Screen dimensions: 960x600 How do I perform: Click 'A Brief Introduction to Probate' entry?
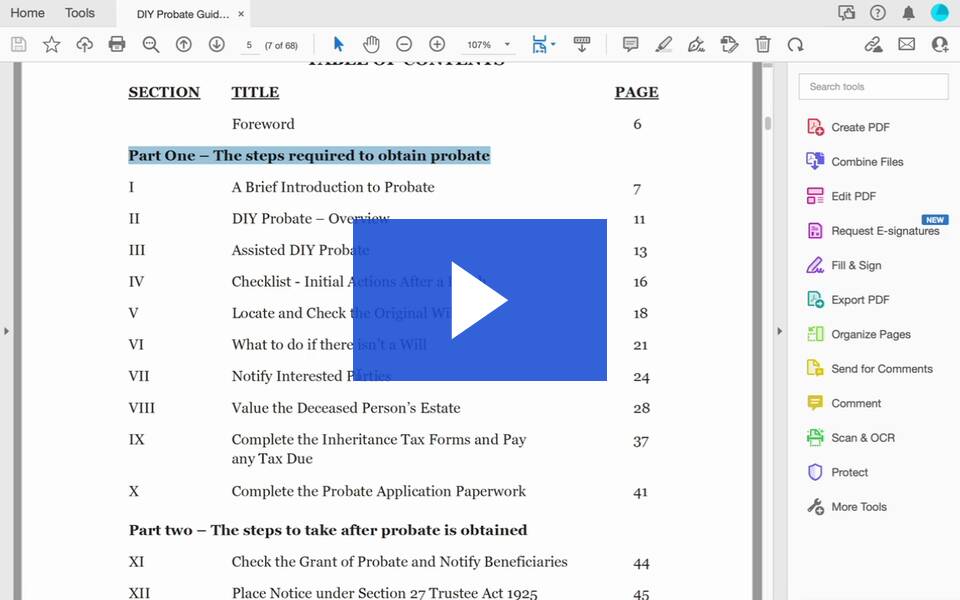point(333,187)
